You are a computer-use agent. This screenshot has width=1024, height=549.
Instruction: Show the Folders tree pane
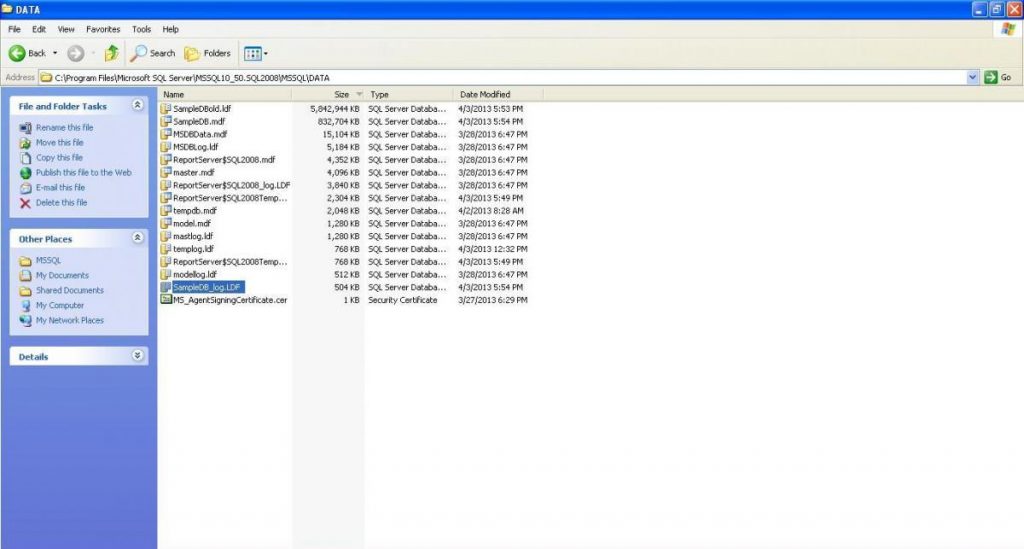(x=207, y=54)
